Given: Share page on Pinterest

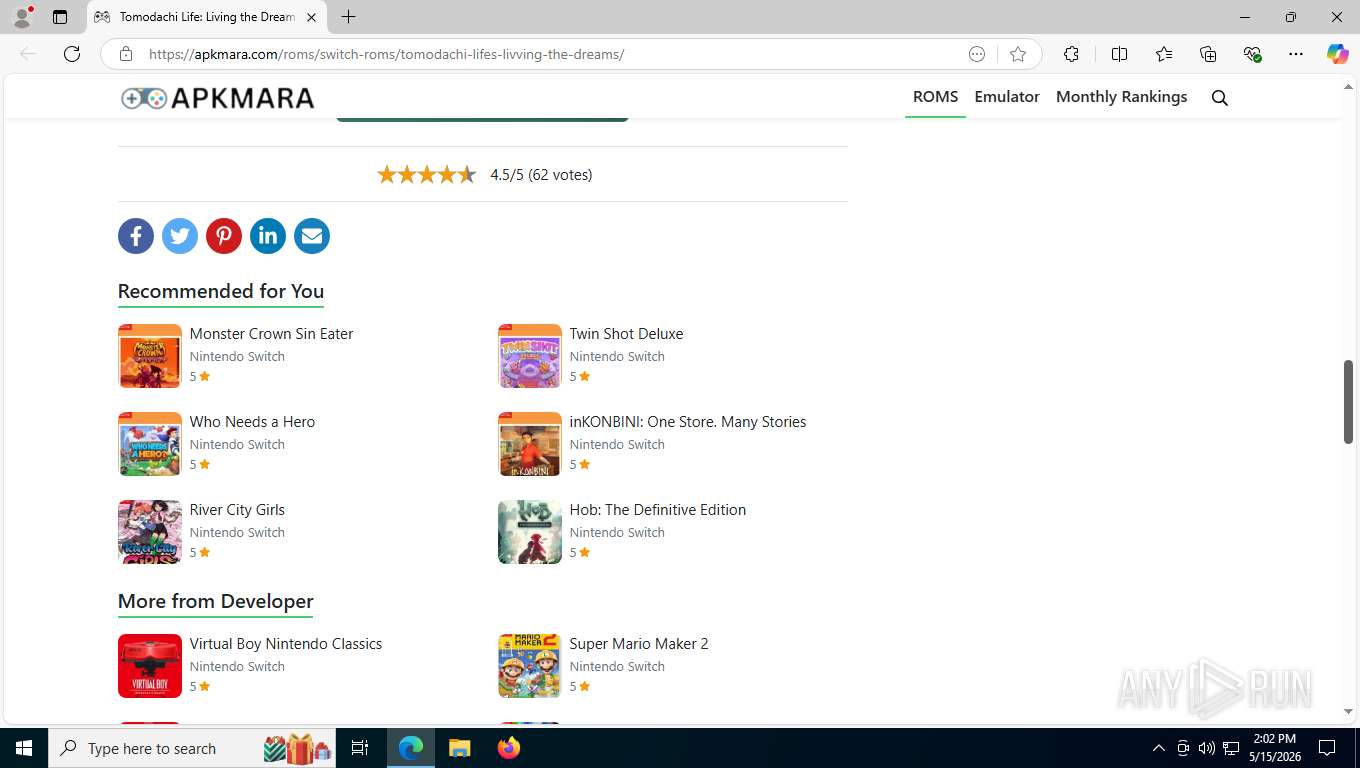Looking at the screenshot, I should click(224, 236).
